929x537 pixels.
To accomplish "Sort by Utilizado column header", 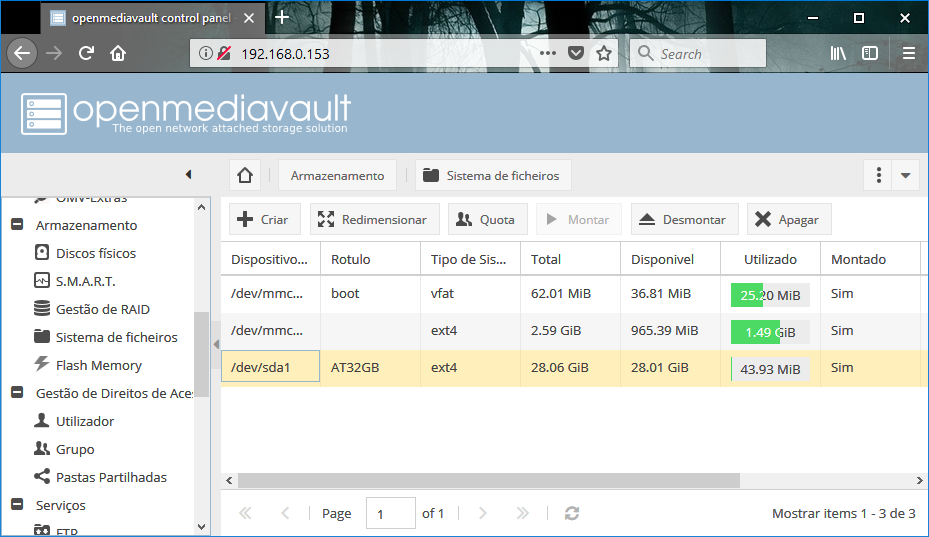I will tap(770, 259).
